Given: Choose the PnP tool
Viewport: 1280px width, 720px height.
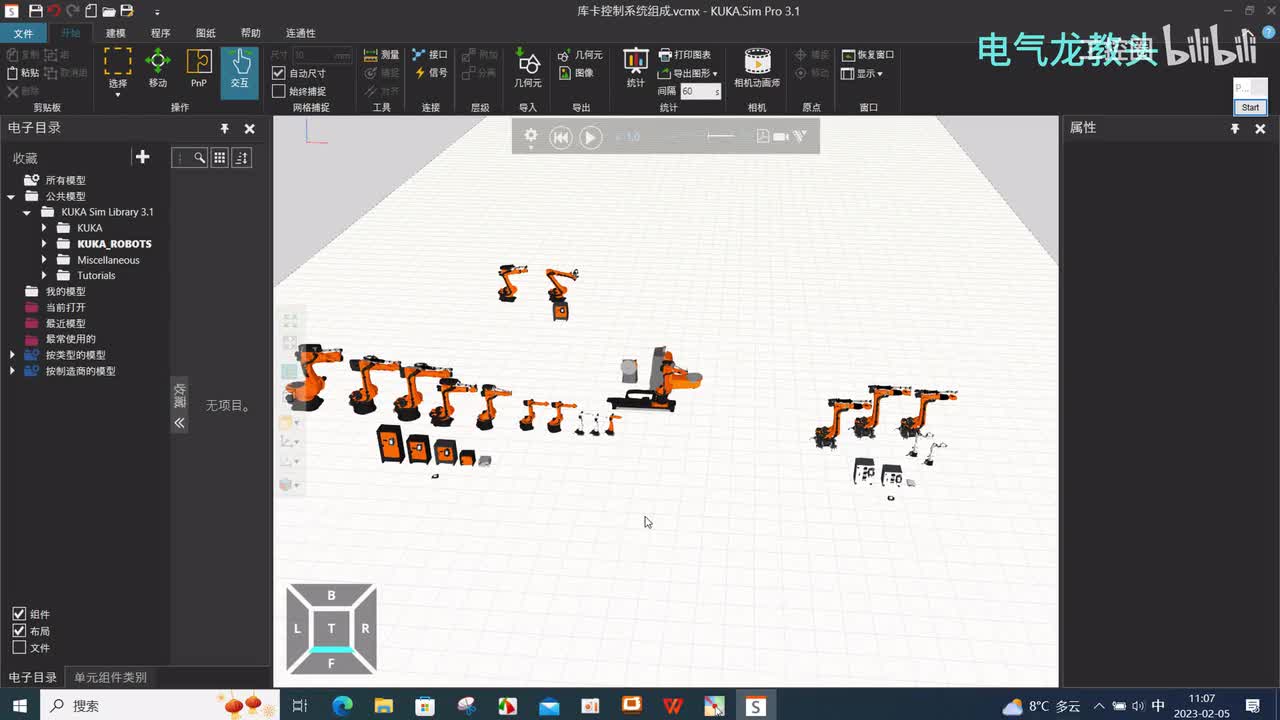Looking at the screenshot, I should coord(199,69).
